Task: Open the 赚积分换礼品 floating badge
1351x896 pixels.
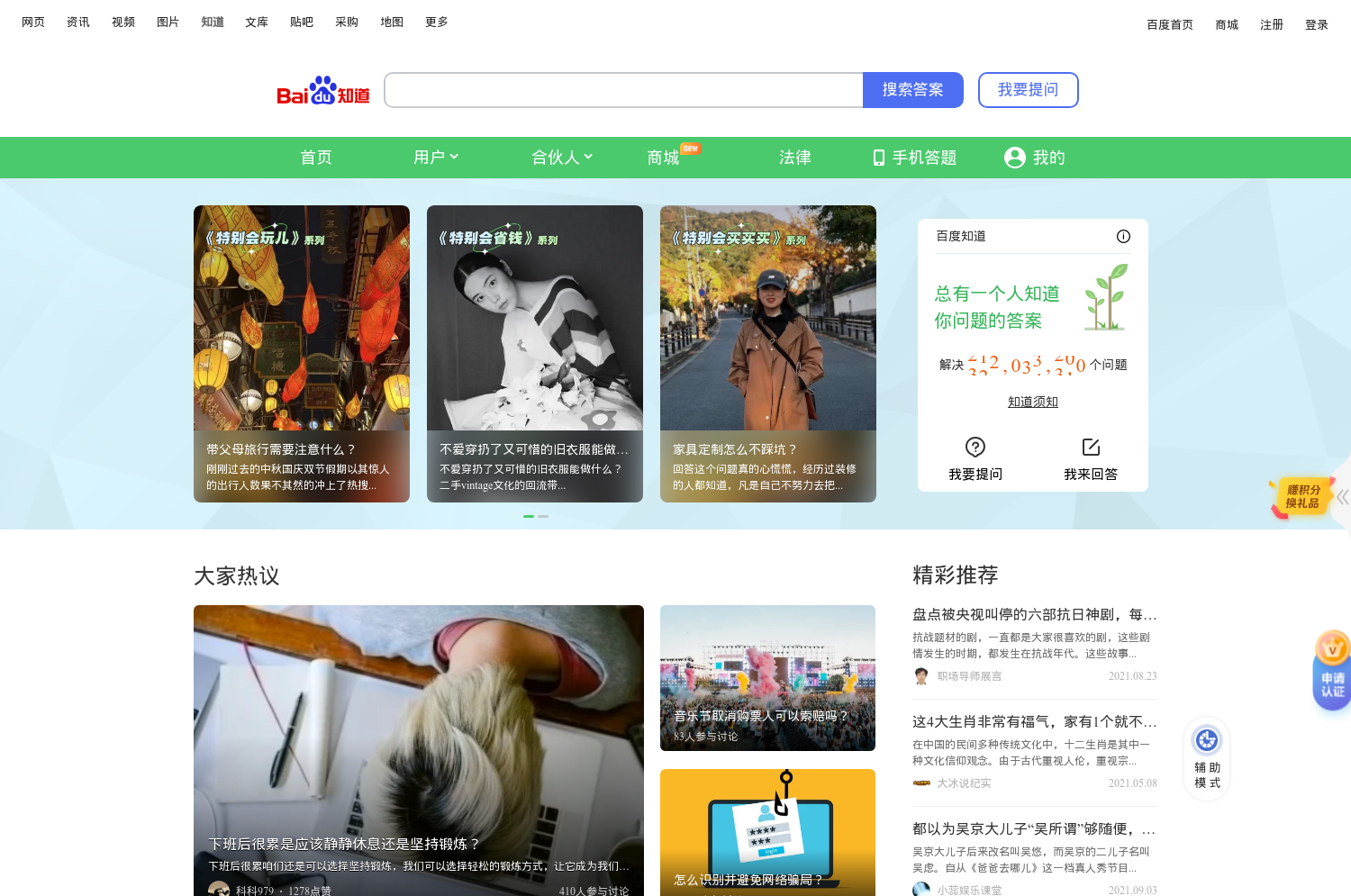Action: point(1302,497)
